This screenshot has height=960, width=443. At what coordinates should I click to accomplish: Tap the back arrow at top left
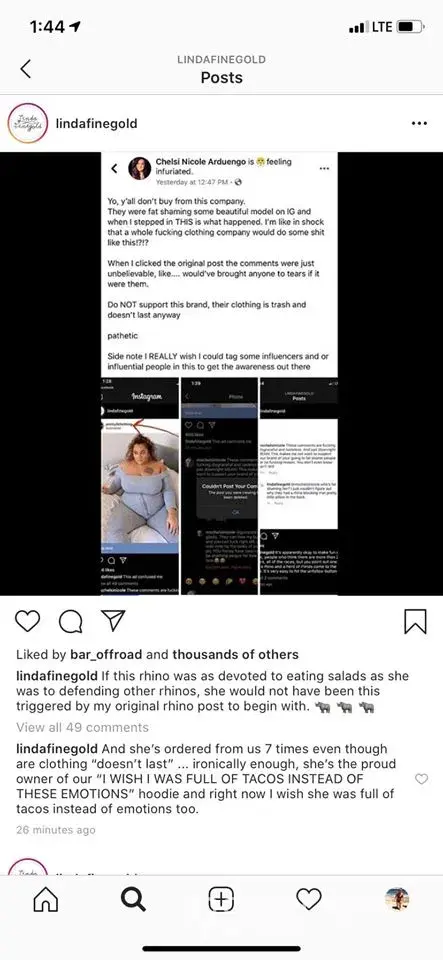[25, 69]
